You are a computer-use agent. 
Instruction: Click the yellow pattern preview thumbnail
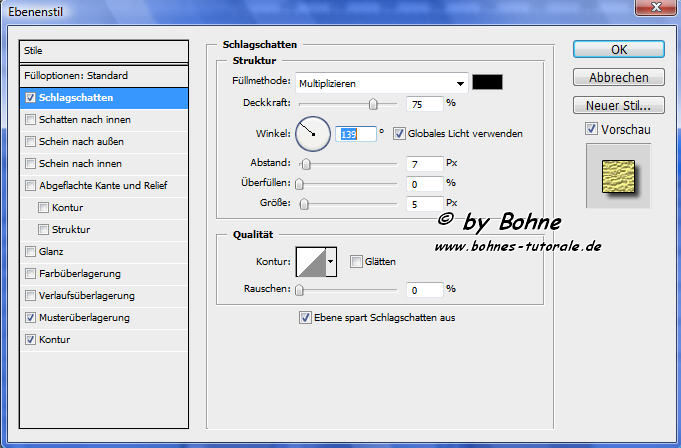pyautogui.click(x=617, y=174)
